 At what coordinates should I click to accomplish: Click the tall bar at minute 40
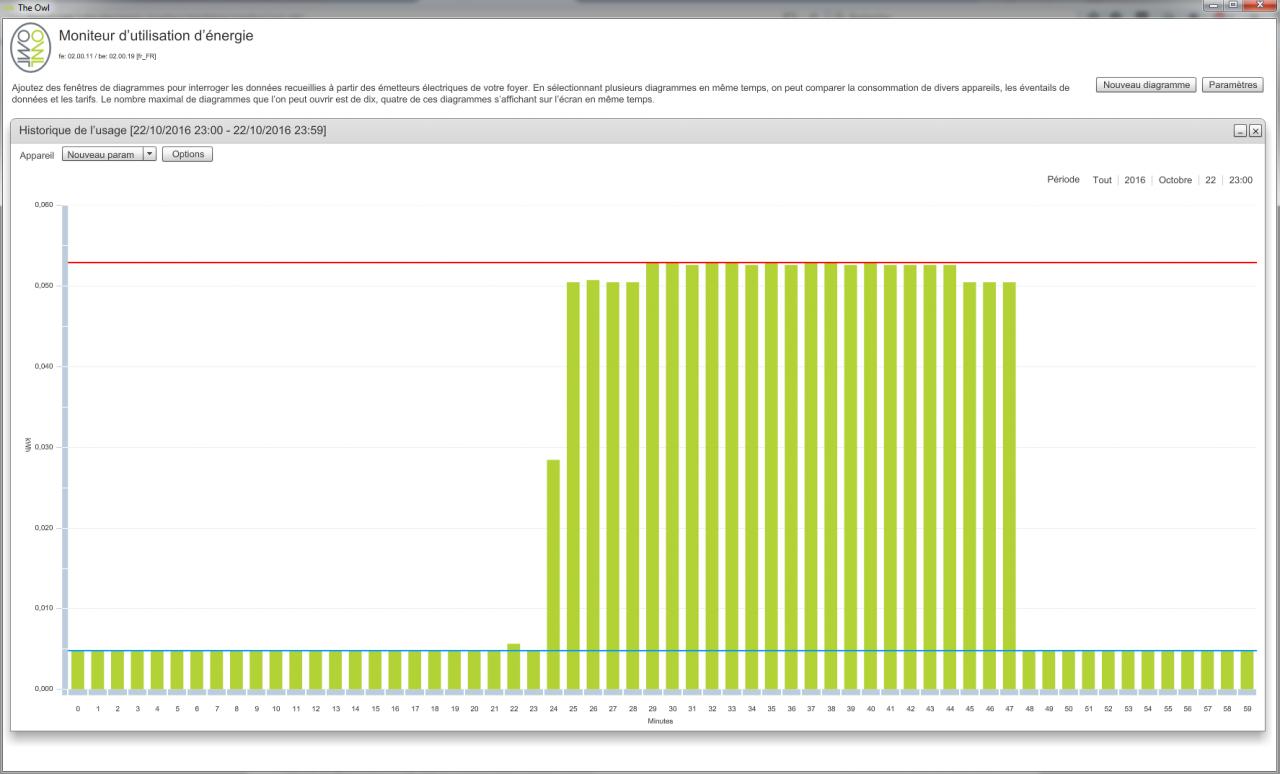coord(870,476)
